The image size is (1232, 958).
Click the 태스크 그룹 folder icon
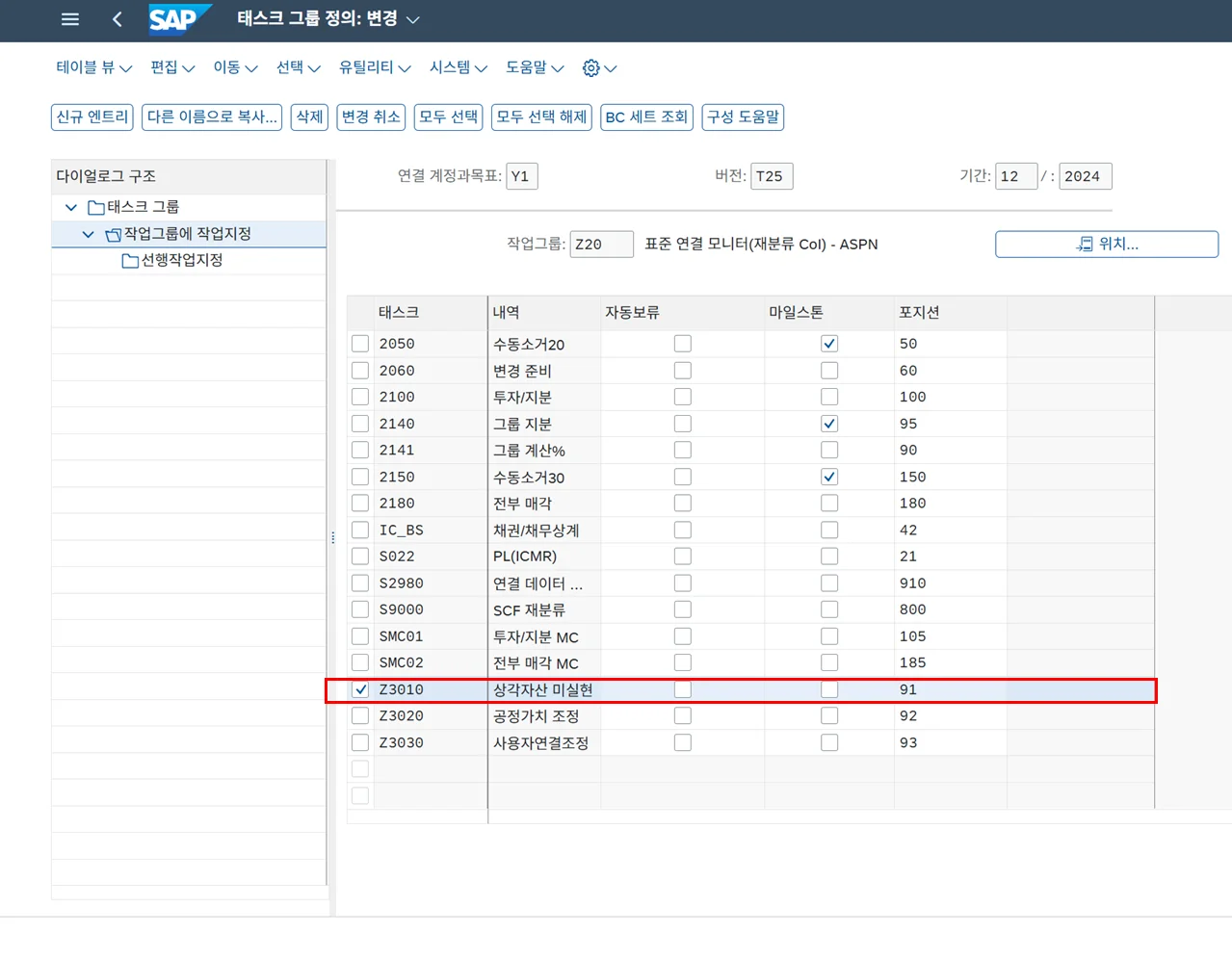coord(95,207)
